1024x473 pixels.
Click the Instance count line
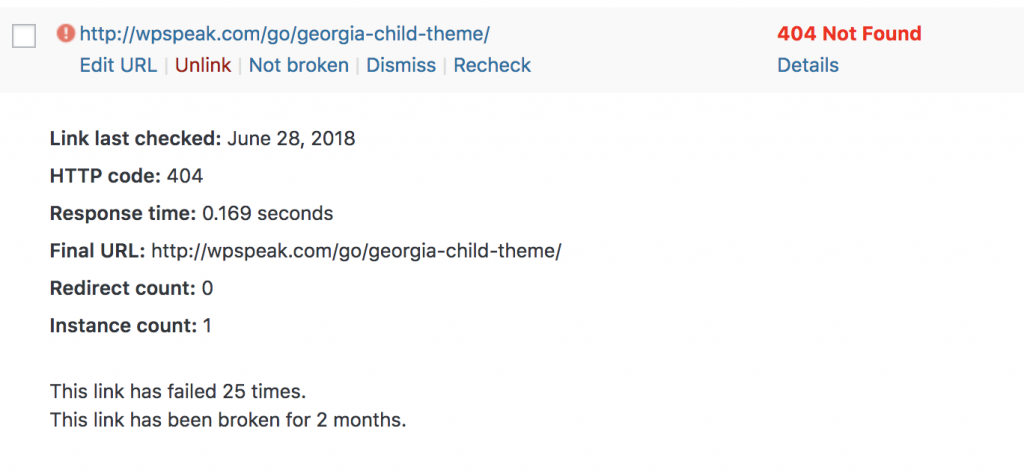pos(131,325)
